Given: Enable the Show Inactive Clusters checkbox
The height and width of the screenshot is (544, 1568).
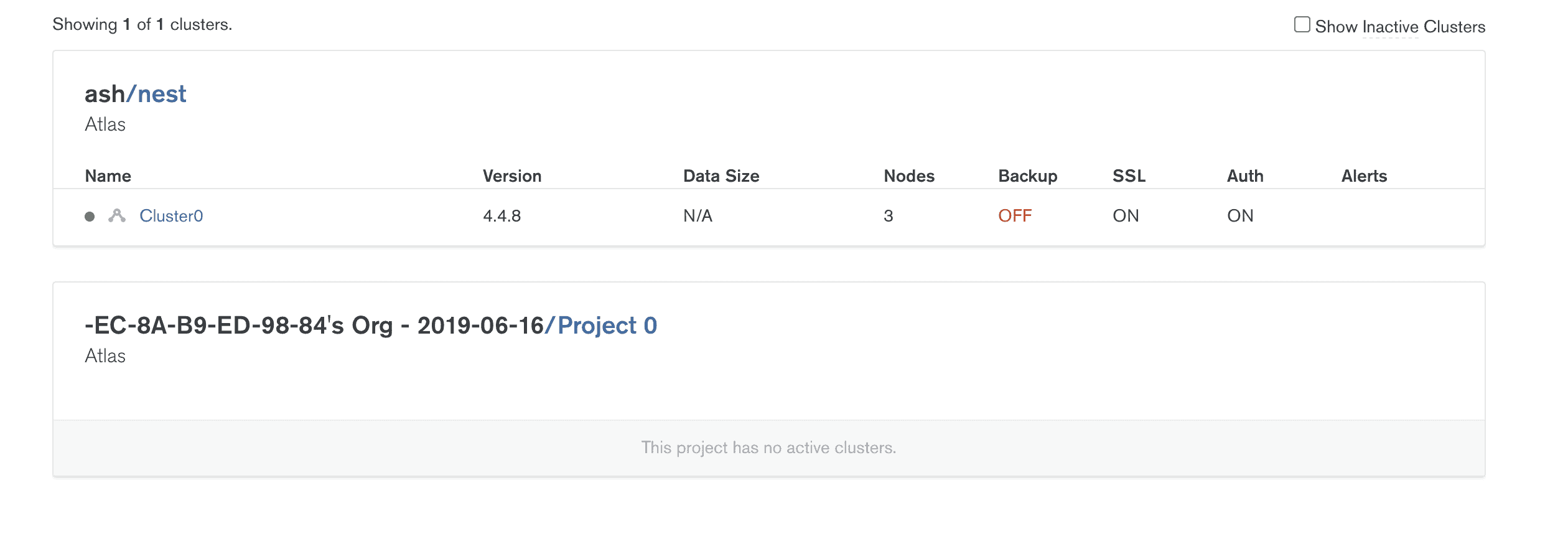Looking at the screenshot, I should (1302, 25).
